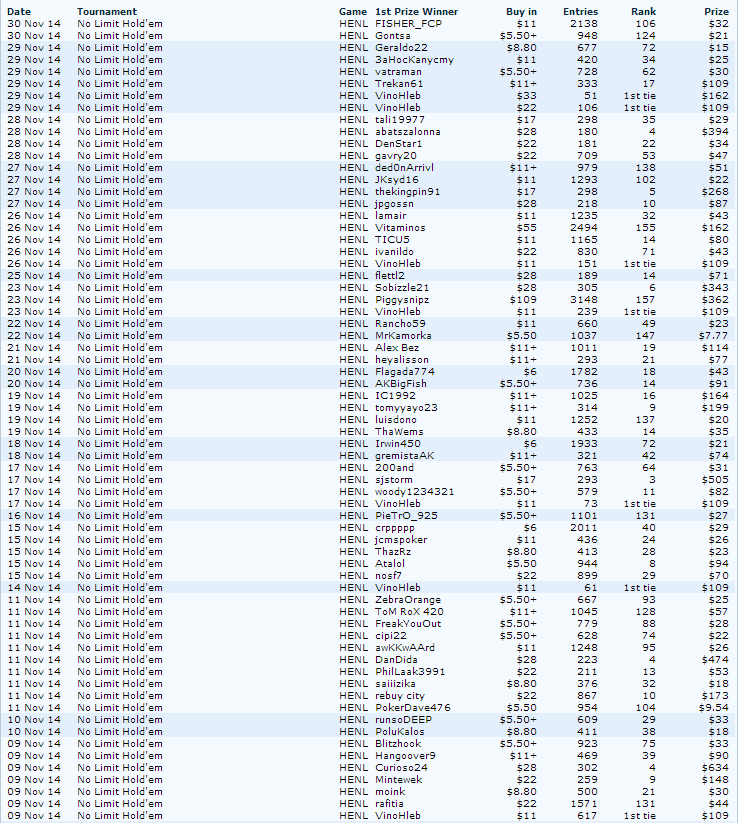This screenshot has width=747, height=823.
Task: Select winner name ded0nArrivl
Action: [404, 168]
